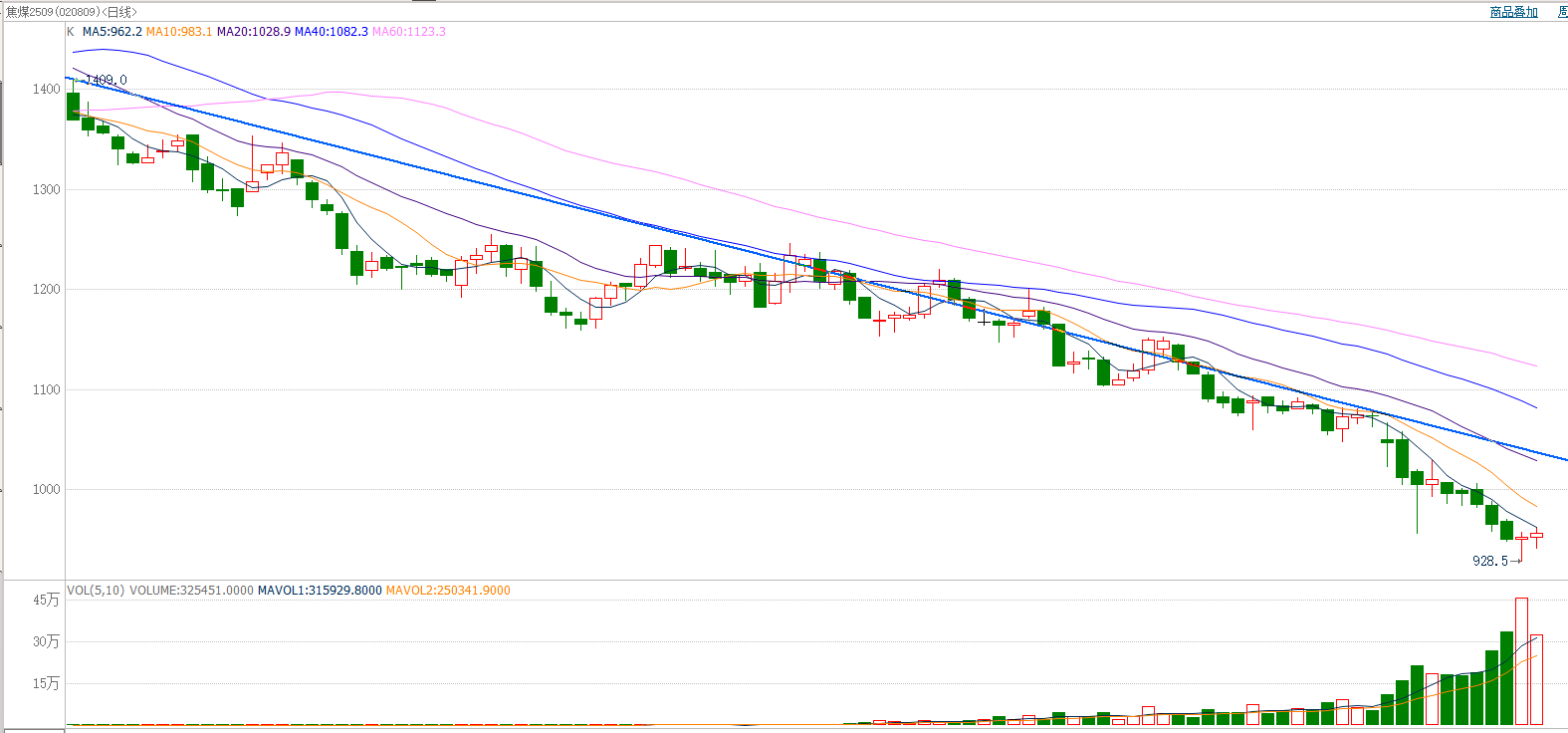This screenshot has width=1568, height=733.
Task: Click the 45万 volume axis label
Action: coord(46,600)
